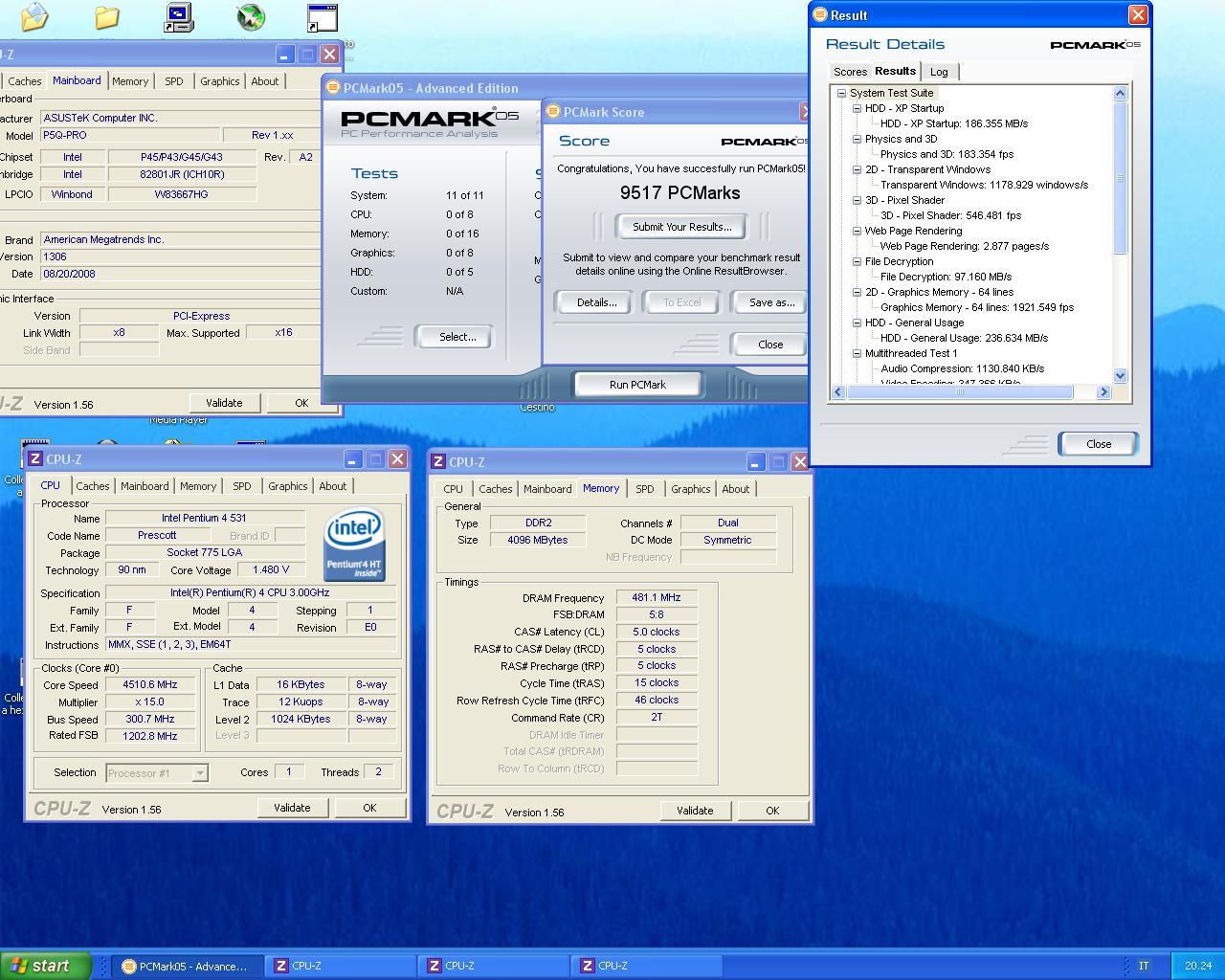1225x980 pixels.
Task: Click Submit Your Results button
Action: click(x=681, y=227)
